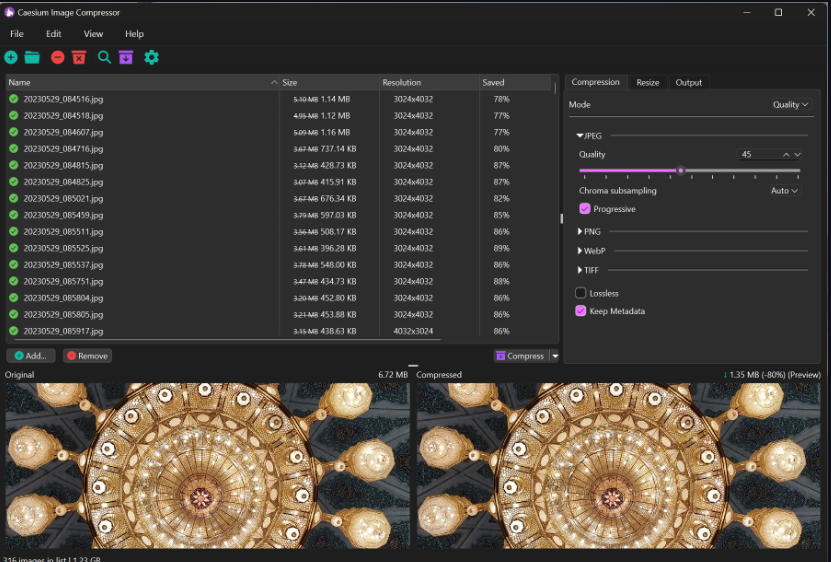Viewport: 831px width, 562px height.
Task: Sort the list by Name column header
Action: pyautogui.click(x=142, y=82)
